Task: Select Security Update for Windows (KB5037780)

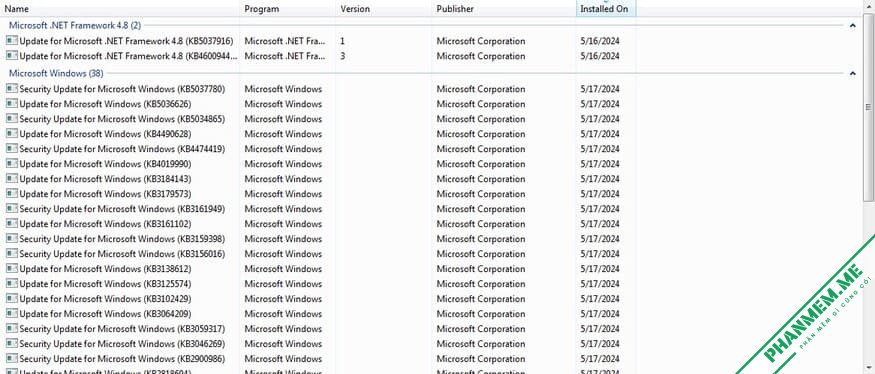Action: coord(122,89)
